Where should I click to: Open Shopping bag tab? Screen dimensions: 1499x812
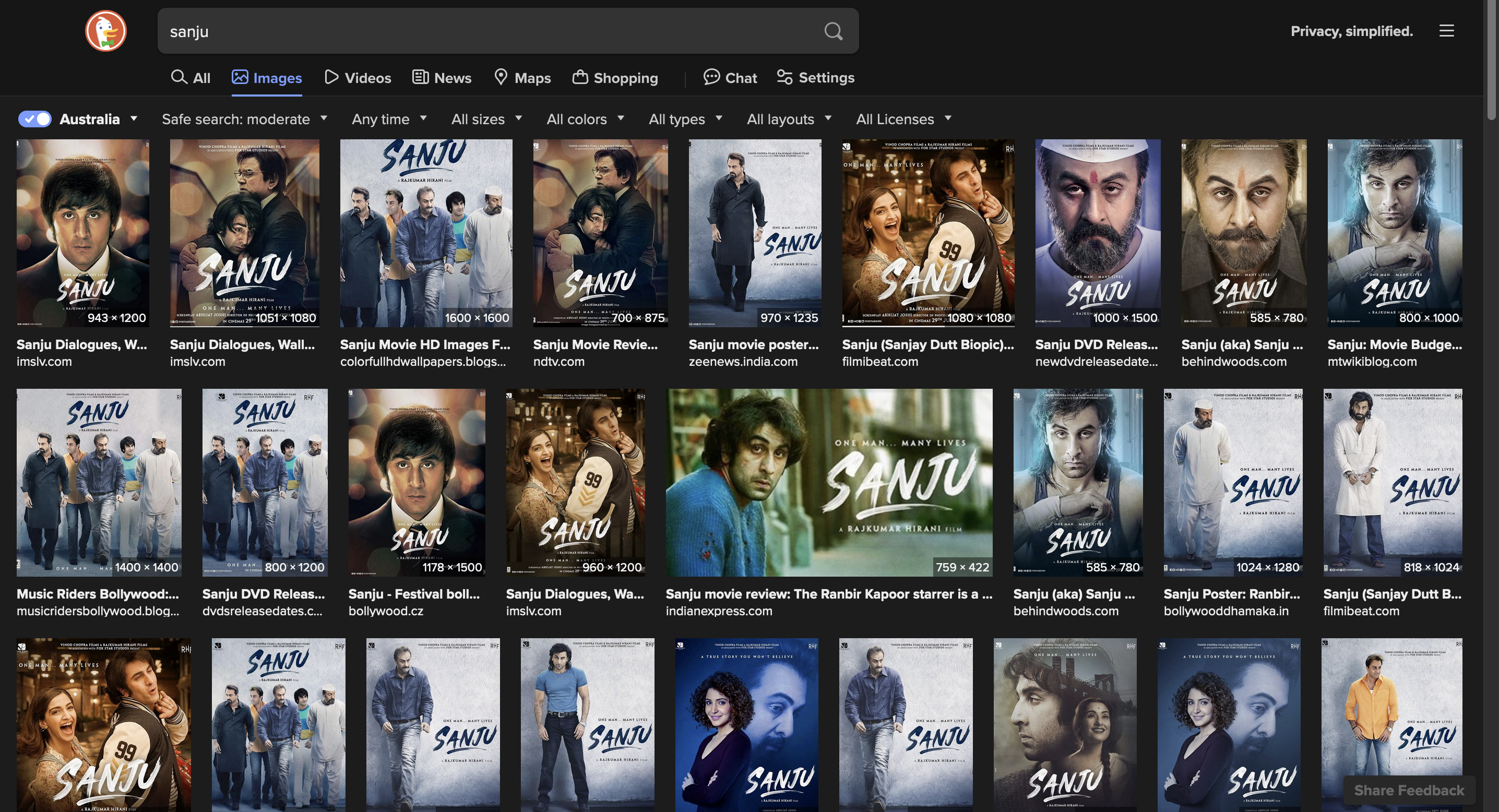[x=615, y=77]
